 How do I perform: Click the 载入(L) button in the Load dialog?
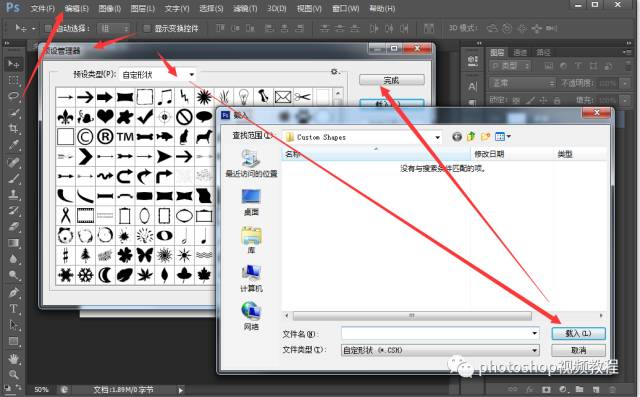point(578,333)
